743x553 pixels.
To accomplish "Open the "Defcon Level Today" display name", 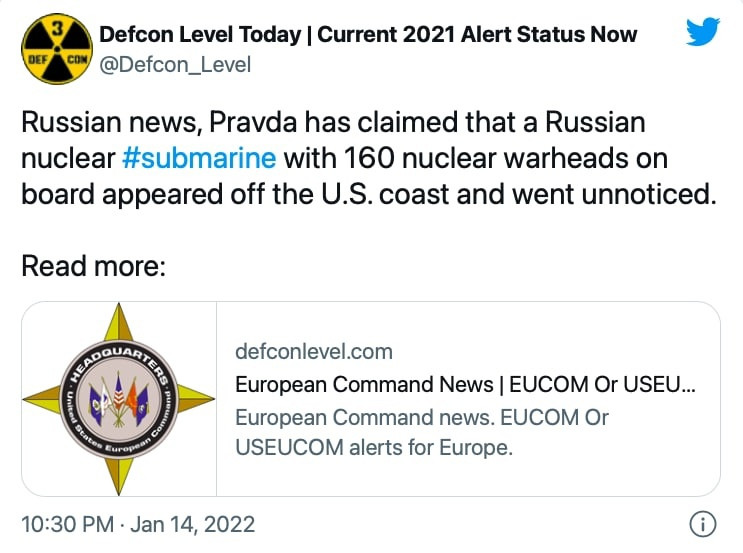I will [x=198, y=35].
